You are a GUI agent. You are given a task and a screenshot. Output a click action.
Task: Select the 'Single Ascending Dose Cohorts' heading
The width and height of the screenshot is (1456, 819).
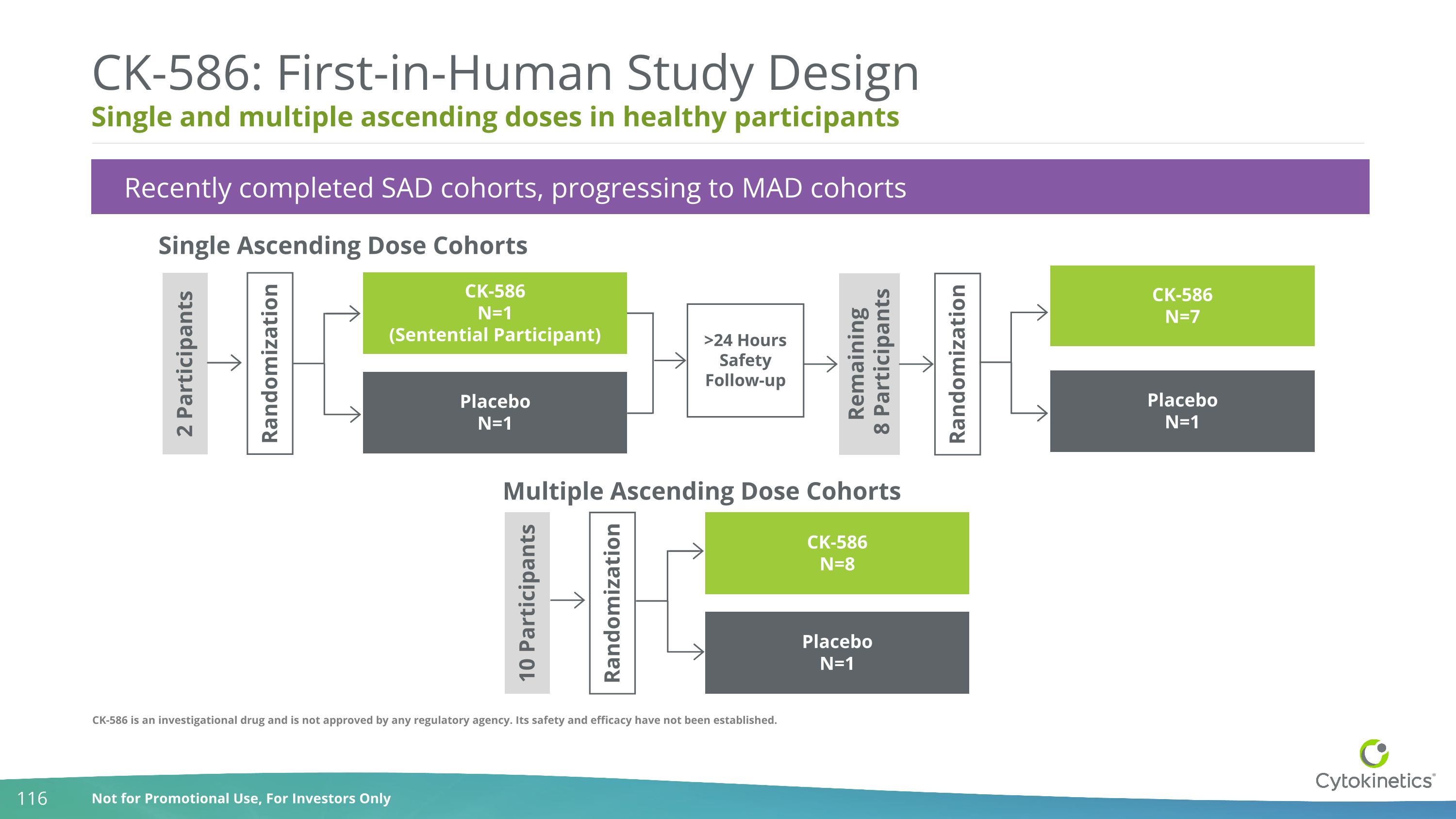click(343, 245)
